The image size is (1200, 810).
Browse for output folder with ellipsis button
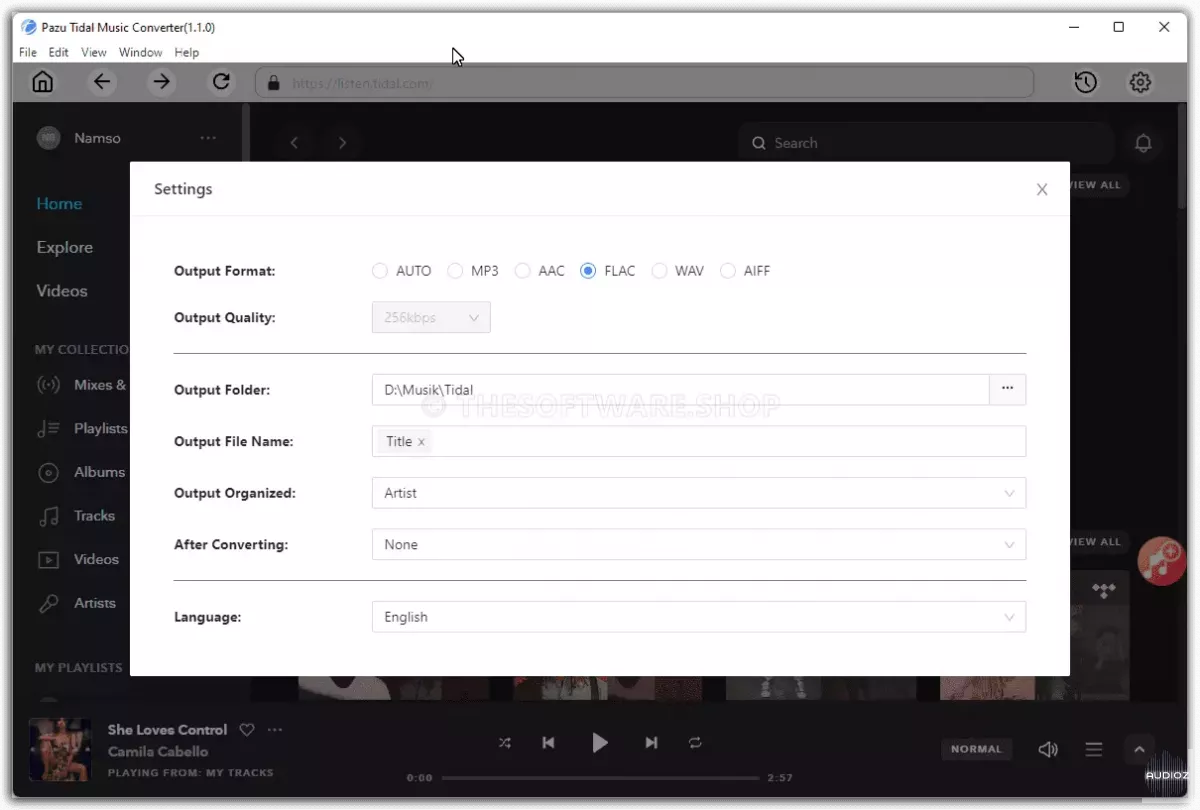[1008, 390]
